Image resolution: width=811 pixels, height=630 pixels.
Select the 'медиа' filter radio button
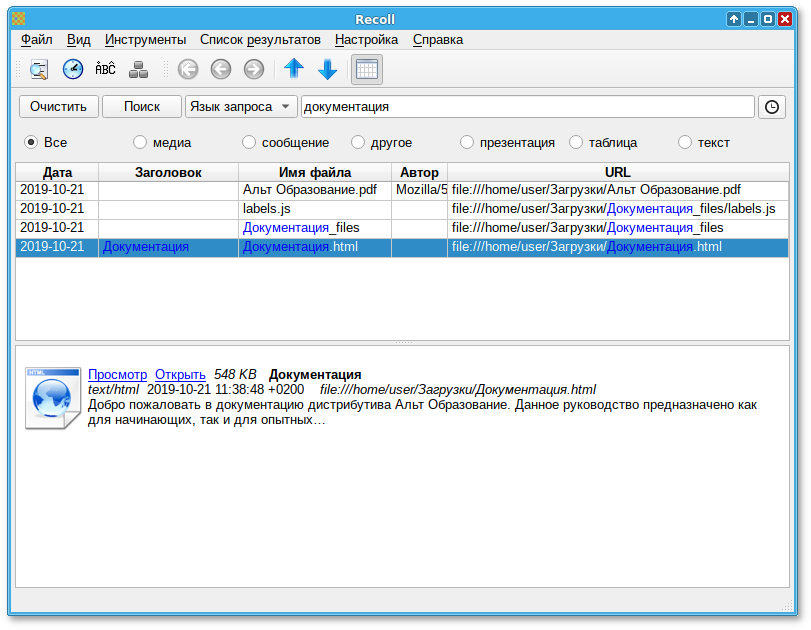point(140,142)
